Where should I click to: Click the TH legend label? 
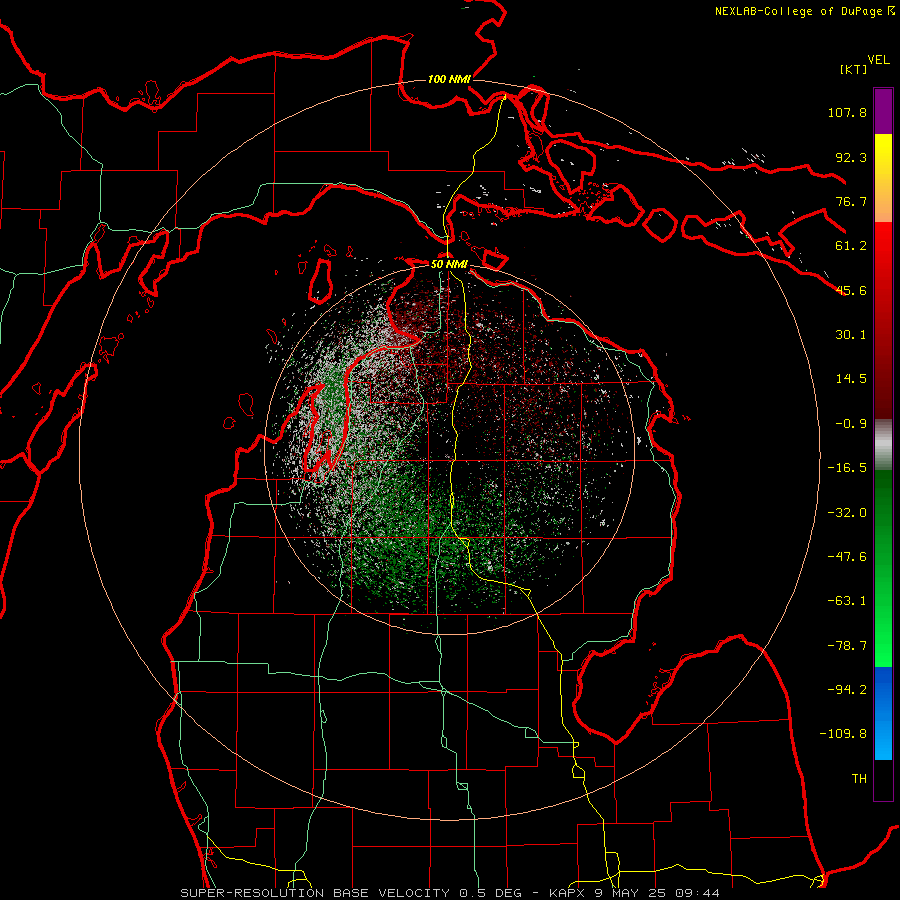(859, 778)
